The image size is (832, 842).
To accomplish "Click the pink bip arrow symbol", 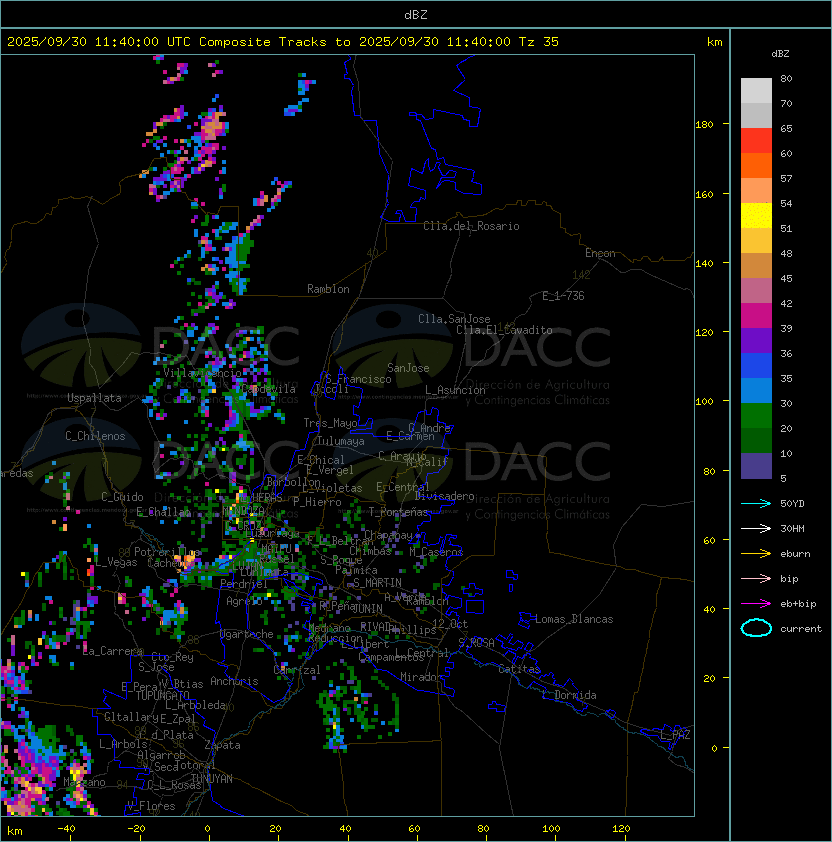I will 756,579.
